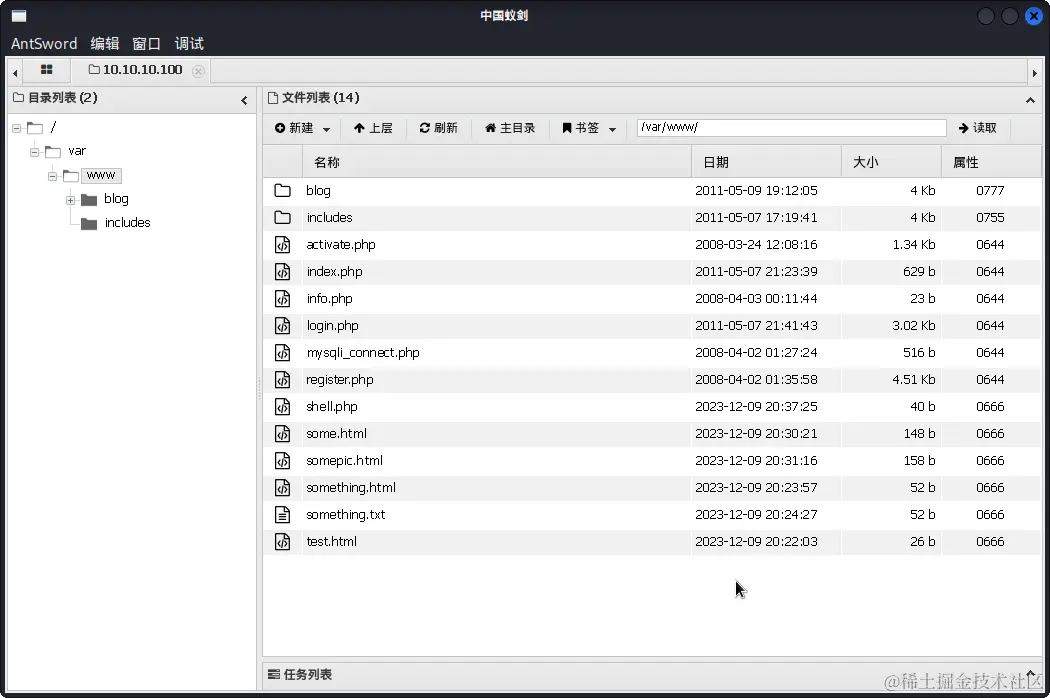The width and height of the screenshot is (1050, 698).
Task: Click the 0777 permission cell
Action: tap(990, 190)
